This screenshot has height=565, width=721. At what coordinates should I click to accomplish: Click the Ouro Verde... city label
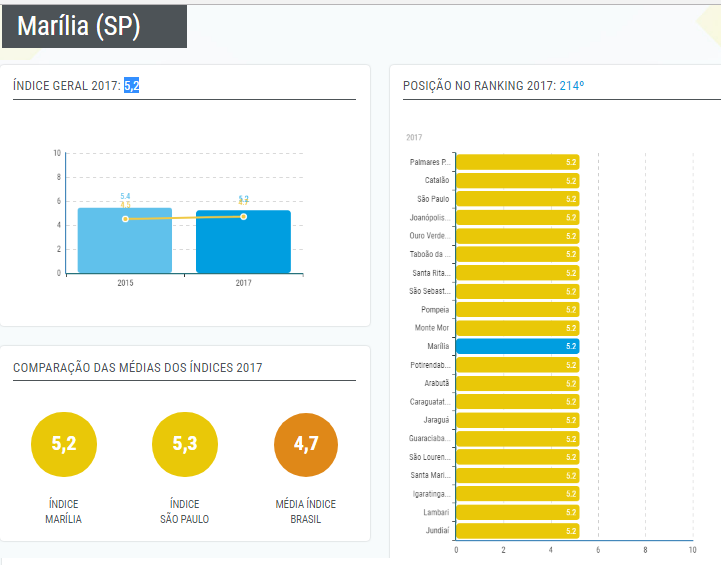coord(431,236)
